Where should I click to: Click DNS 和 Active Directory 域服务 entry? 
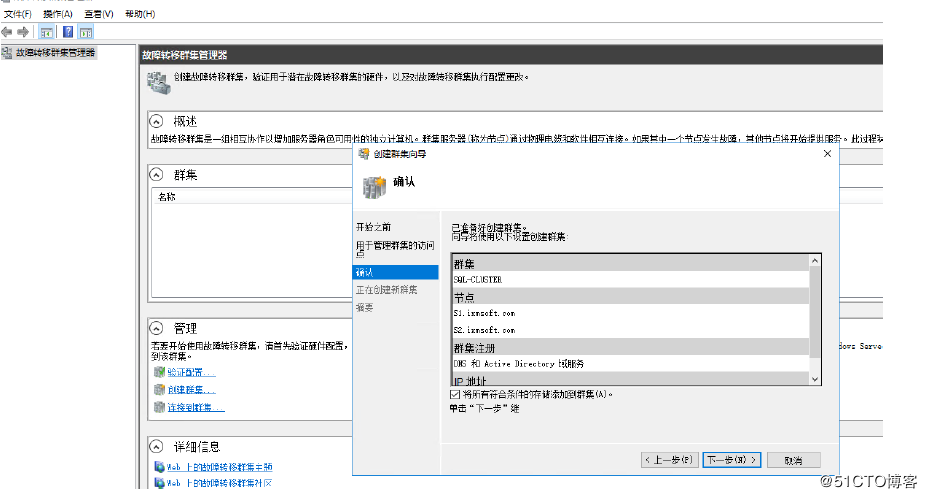pos(518,364)
